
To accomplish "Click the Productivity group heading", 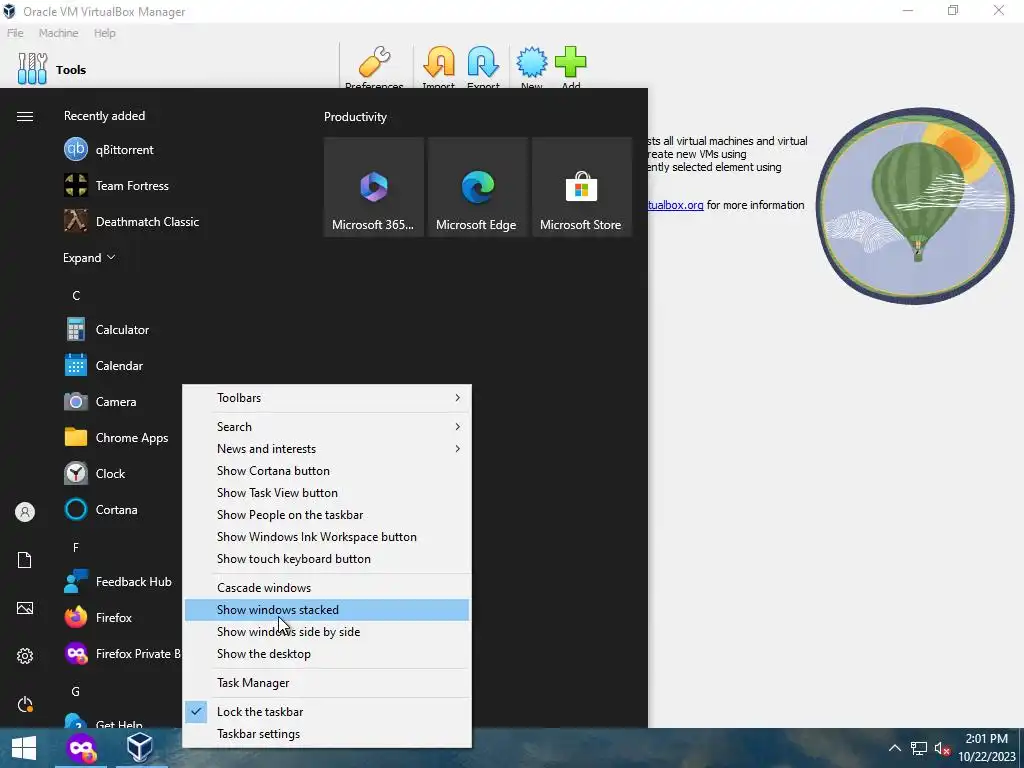I will pos(355,117).
